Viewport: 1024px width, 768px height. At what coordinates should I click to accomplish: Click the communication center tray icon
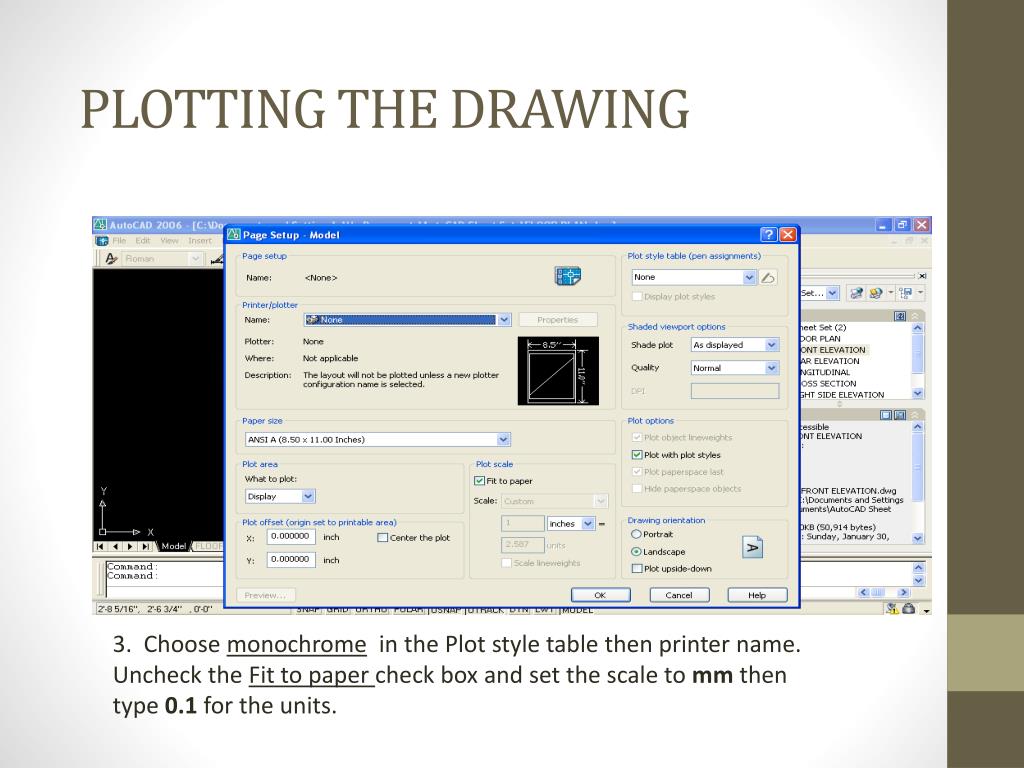pos(891,609)
